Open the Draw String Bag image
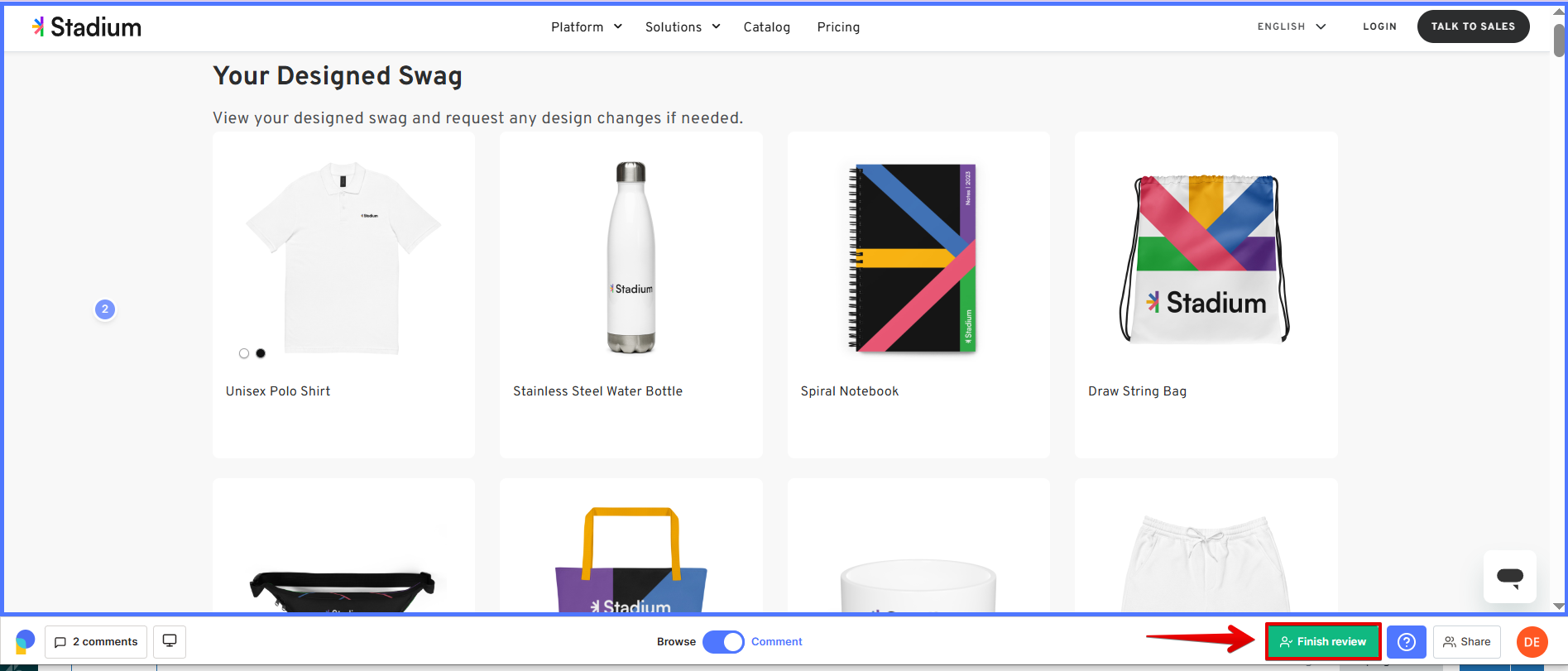The height and width of the screenshot is (671, 1568). [x=1205, y=259]
